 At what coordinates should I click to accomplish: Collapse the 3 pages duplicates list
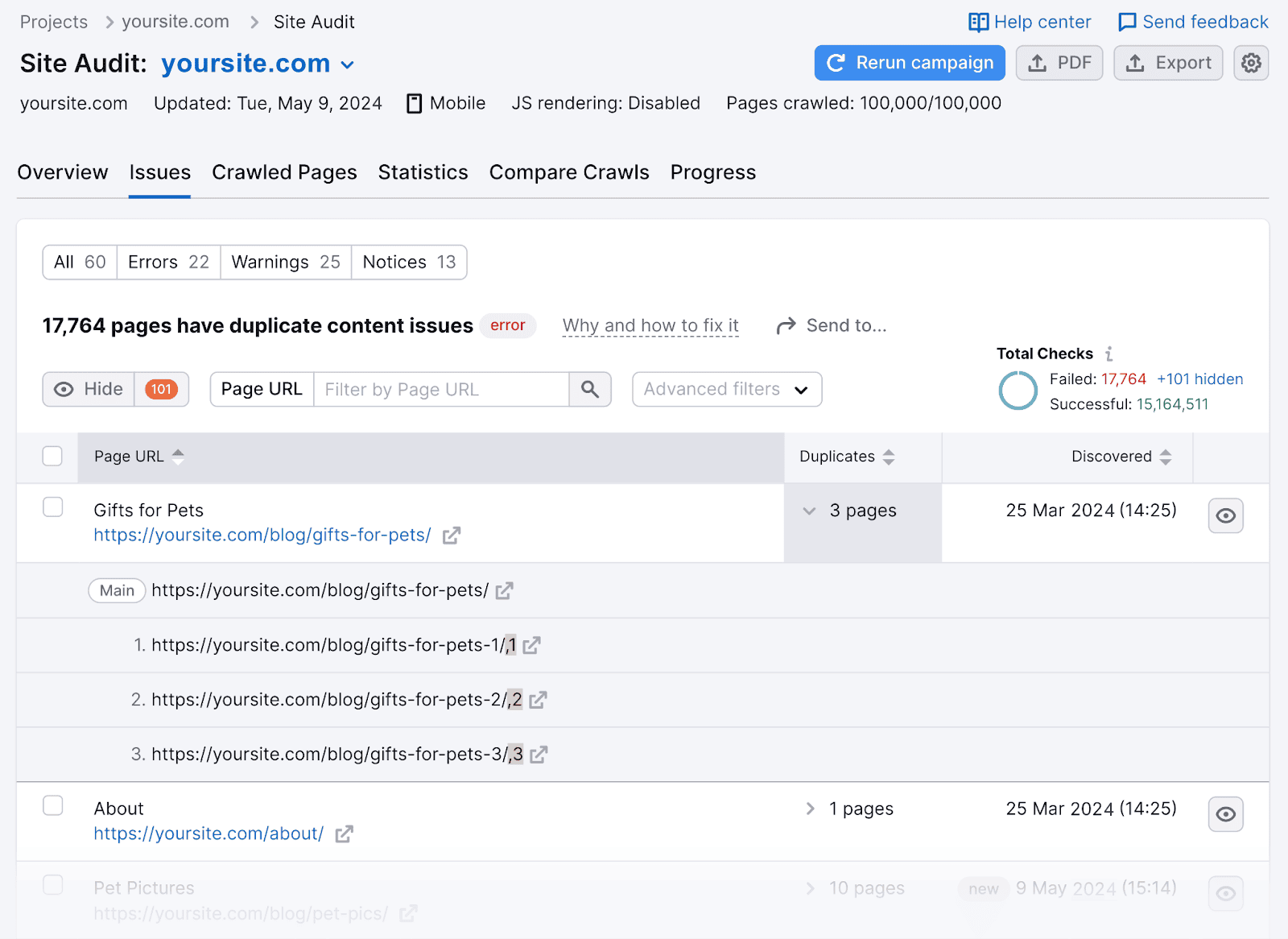[808, 511]
